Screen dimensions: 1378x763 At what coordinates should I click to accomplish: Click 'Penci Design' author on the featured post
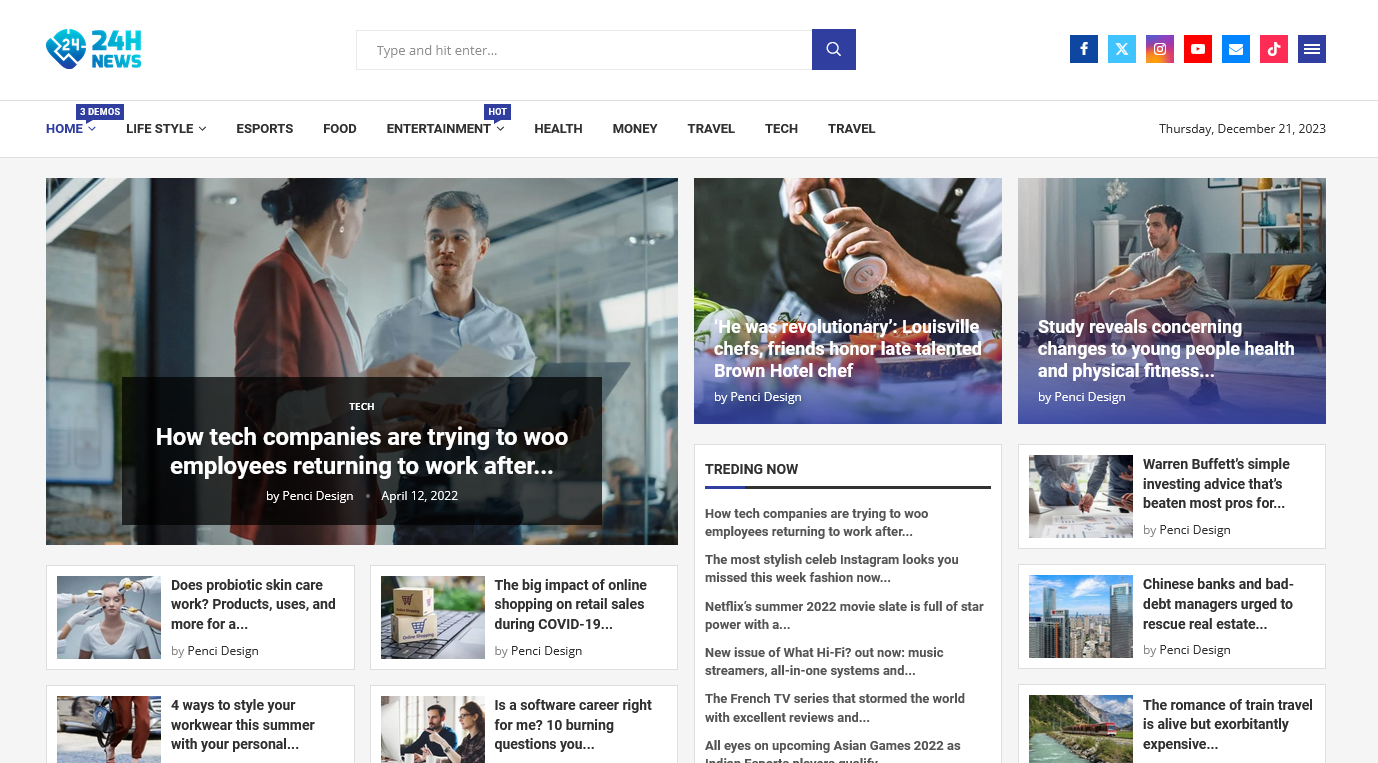coord(318,496)
